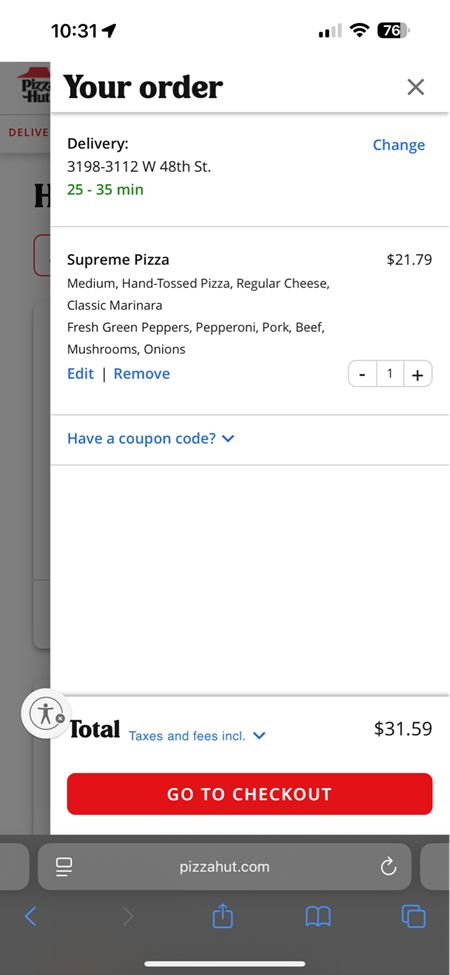Open the Safari share icon
The image size is (450, 975).
[223, 915]
